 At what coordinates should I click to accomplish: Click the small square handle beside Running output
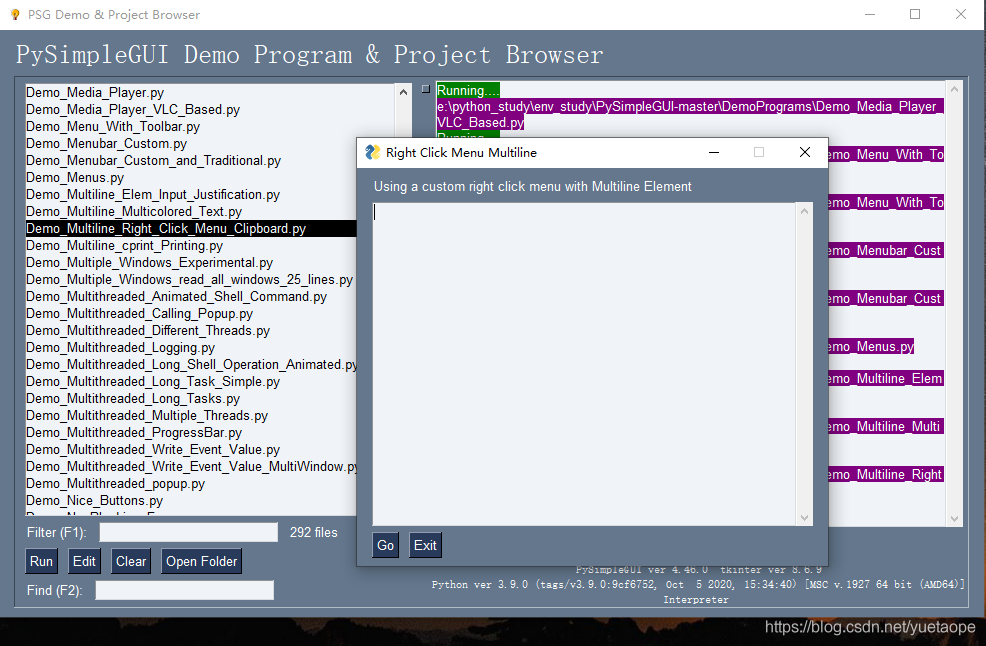click(426, 89)
